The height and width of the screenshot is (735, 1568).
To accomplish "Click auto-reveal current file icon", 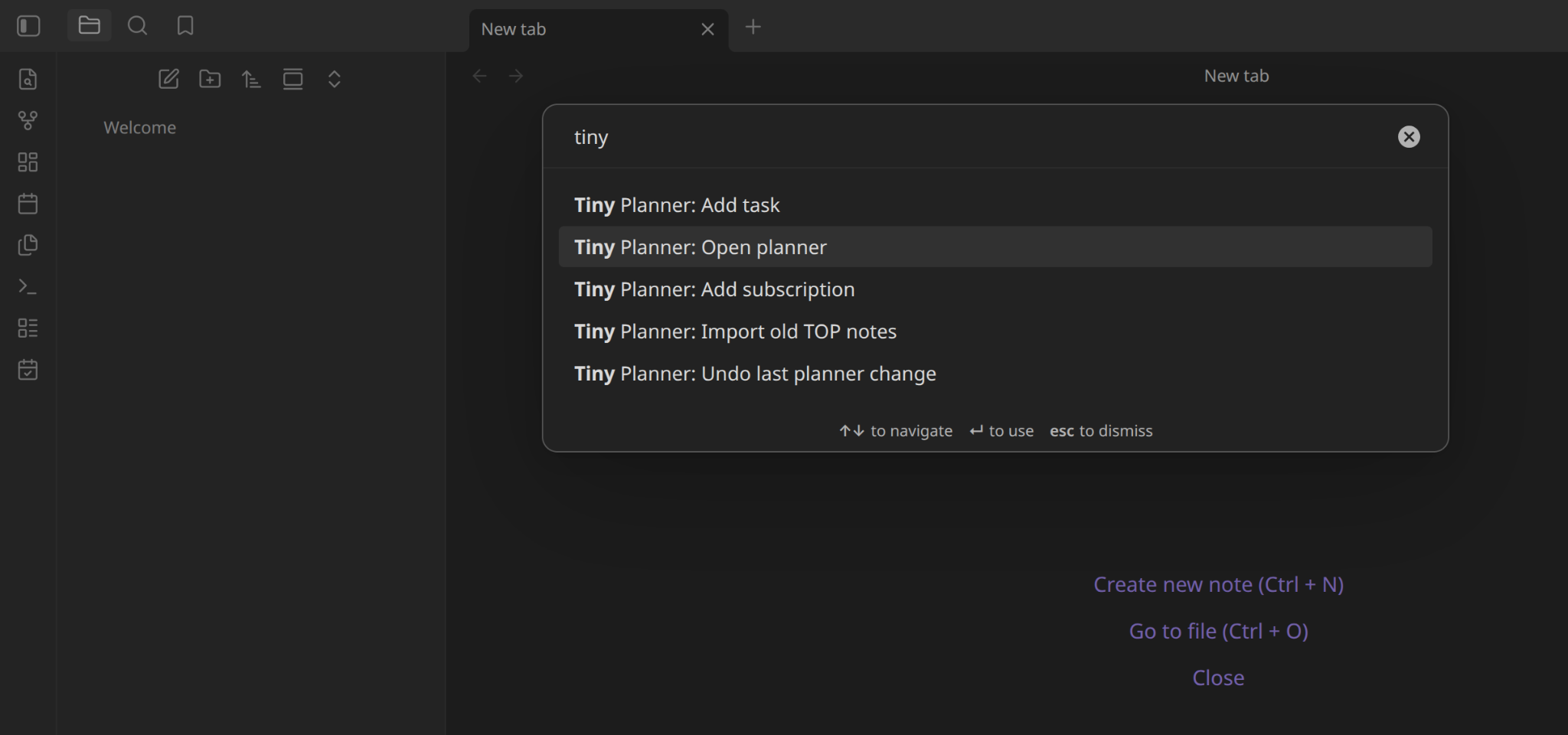I will point(292,79).
